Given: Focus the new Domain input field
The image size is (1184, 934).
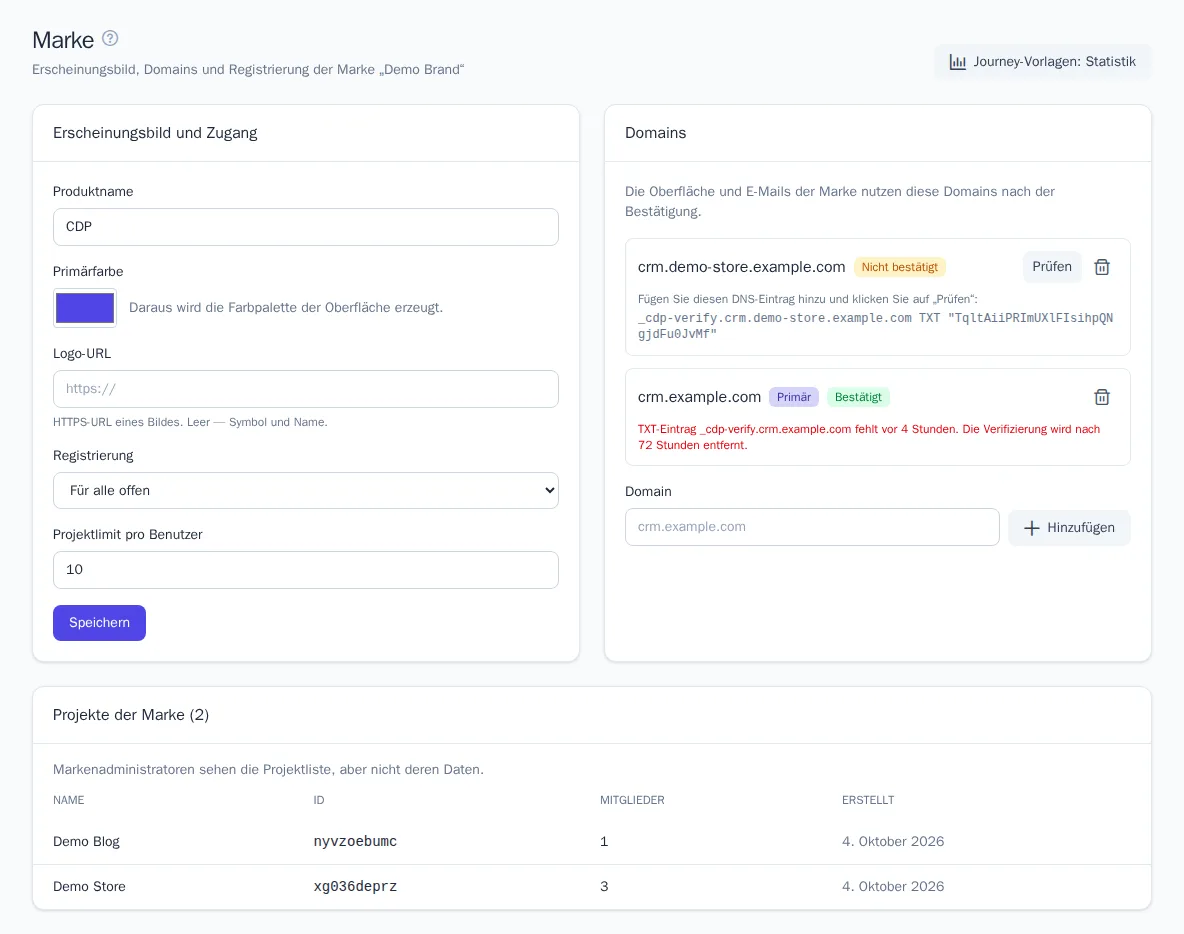Looking at the screenshot, I should [812, 527].
